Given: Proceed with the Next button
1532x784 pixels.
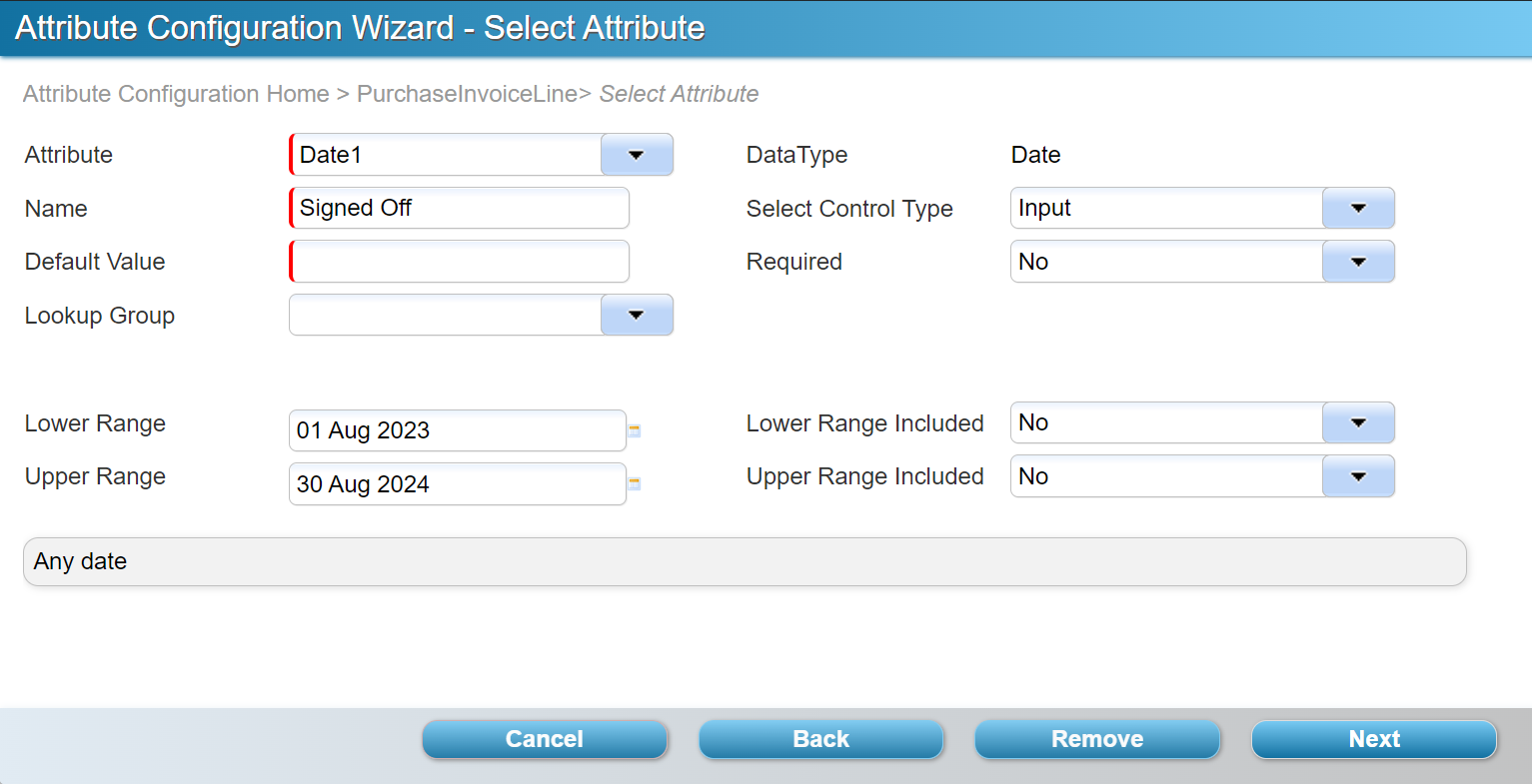Looking at the screenshot, I should pos(1374,739).
